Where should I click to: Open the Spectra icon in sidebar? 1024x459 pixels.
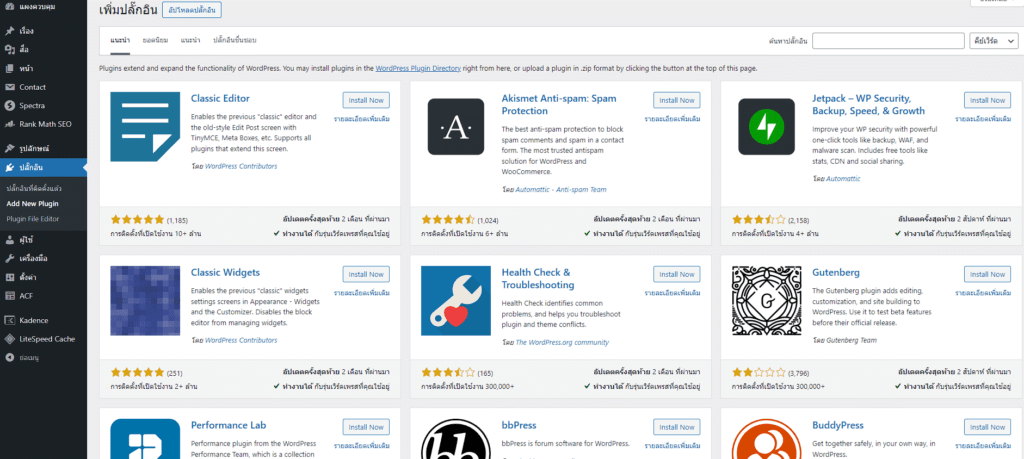point(9,106)
